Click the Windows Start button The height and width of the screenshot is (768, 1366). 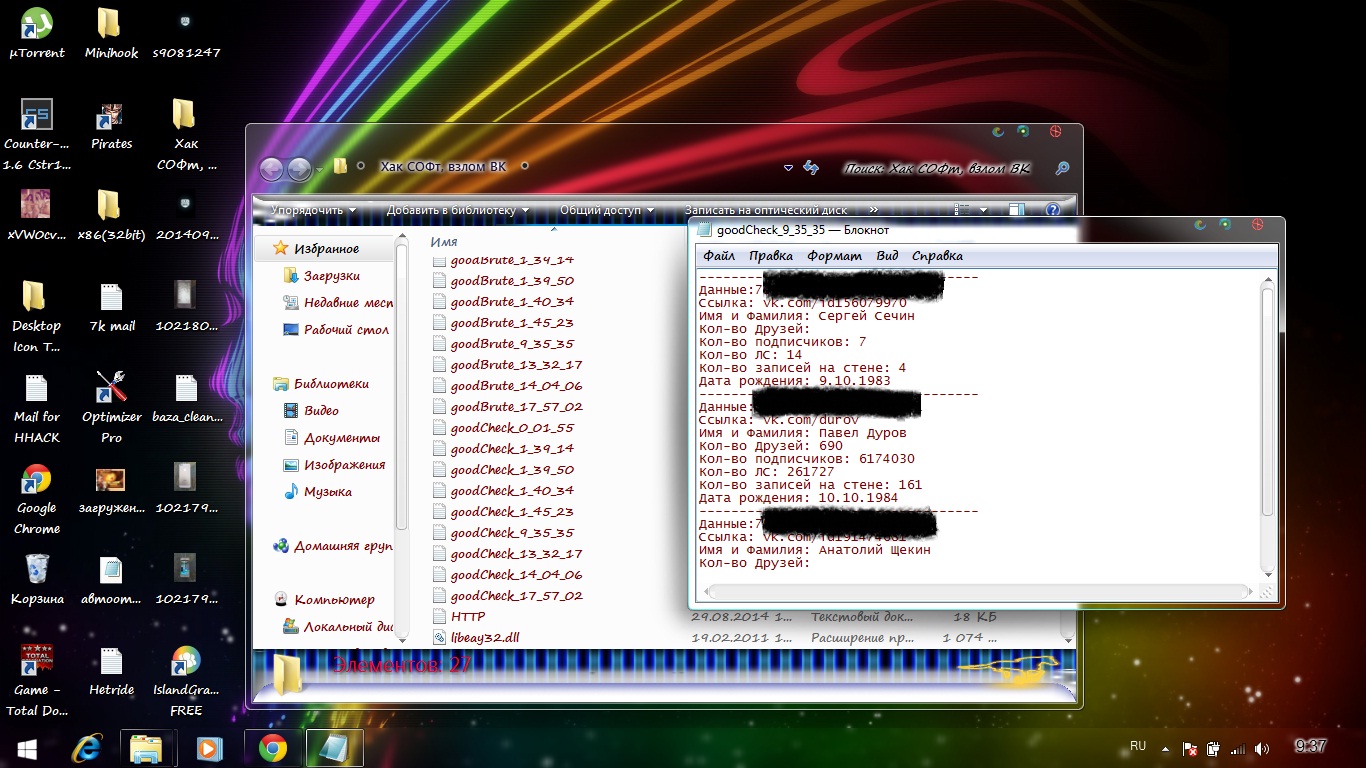(x=27, y=748)
